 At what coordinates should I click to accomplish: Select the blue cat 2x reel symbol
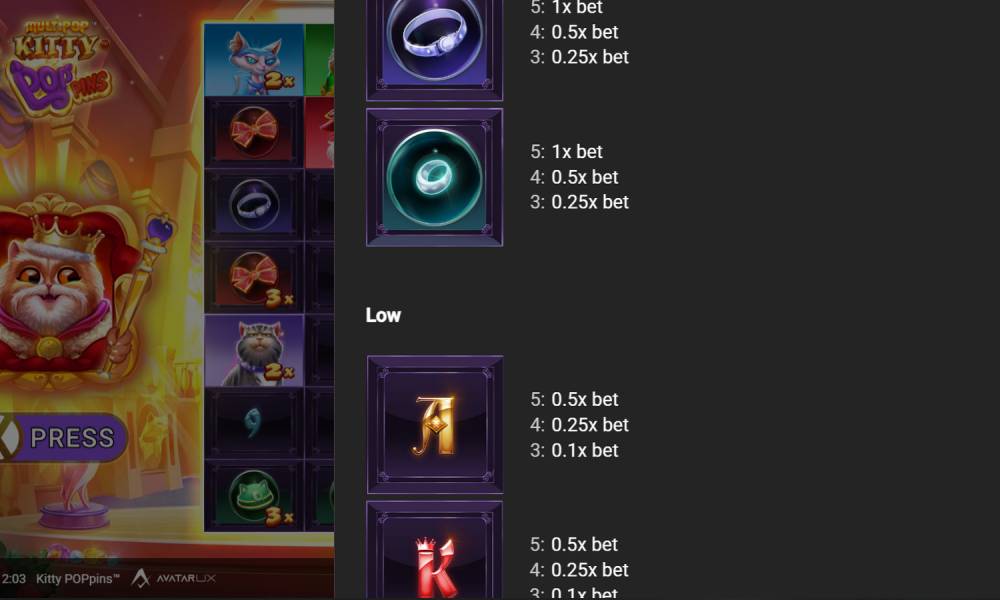pyautogui.click(x=254, y=60)
